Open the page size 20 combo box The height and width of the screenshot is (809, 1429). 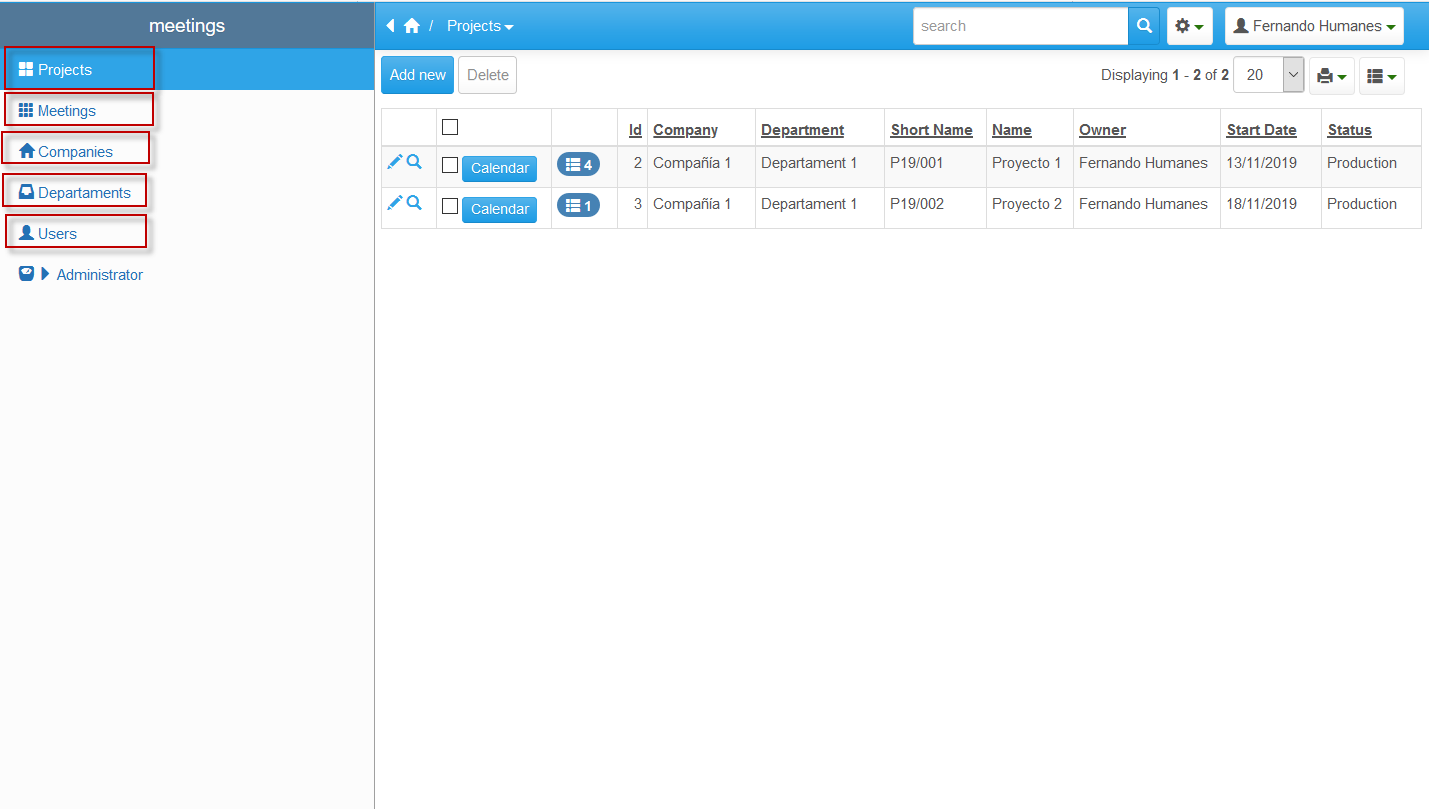[1268, 75]
